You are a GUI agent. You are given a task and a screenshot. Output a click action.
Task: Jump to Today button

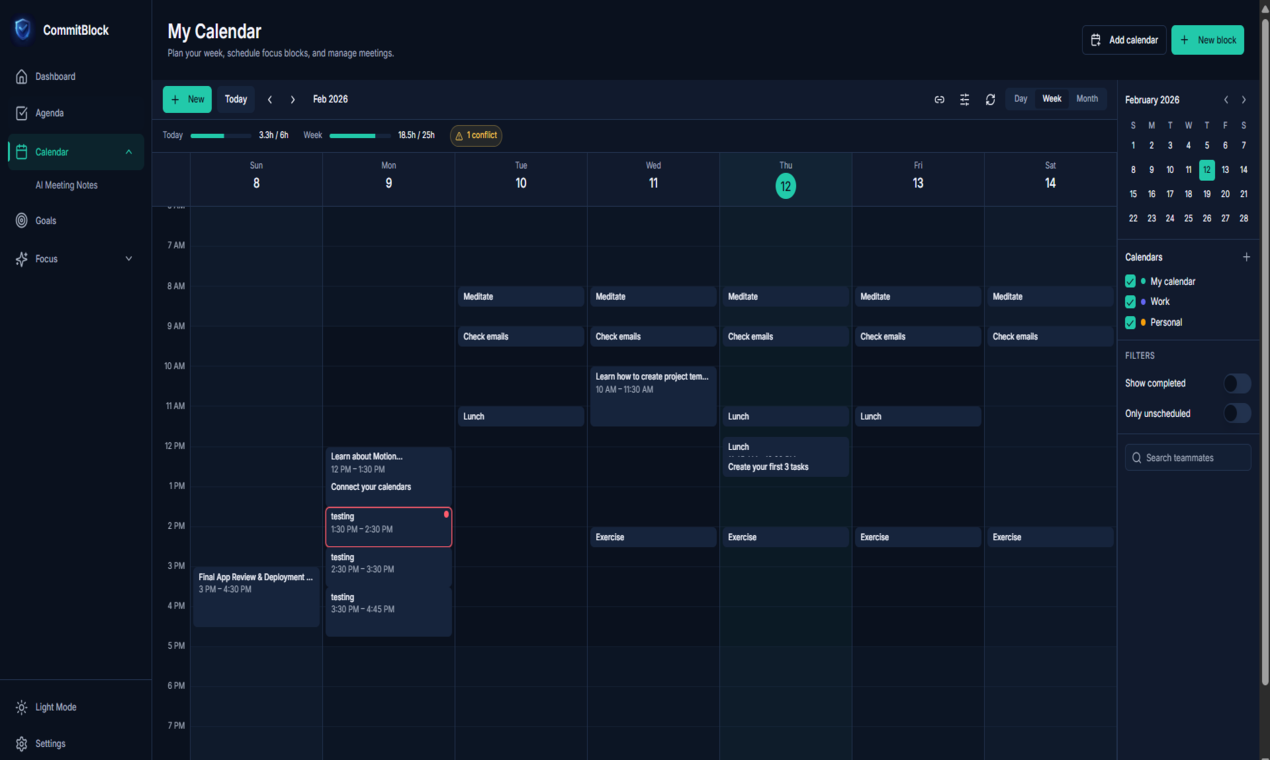(x=236, y=99)
